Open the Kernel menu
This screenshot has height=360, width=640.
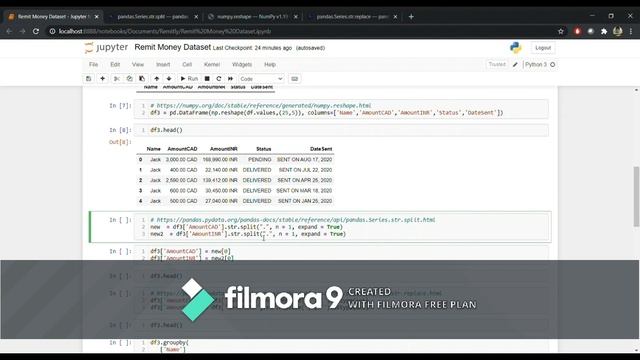click(x=212, y=64)
